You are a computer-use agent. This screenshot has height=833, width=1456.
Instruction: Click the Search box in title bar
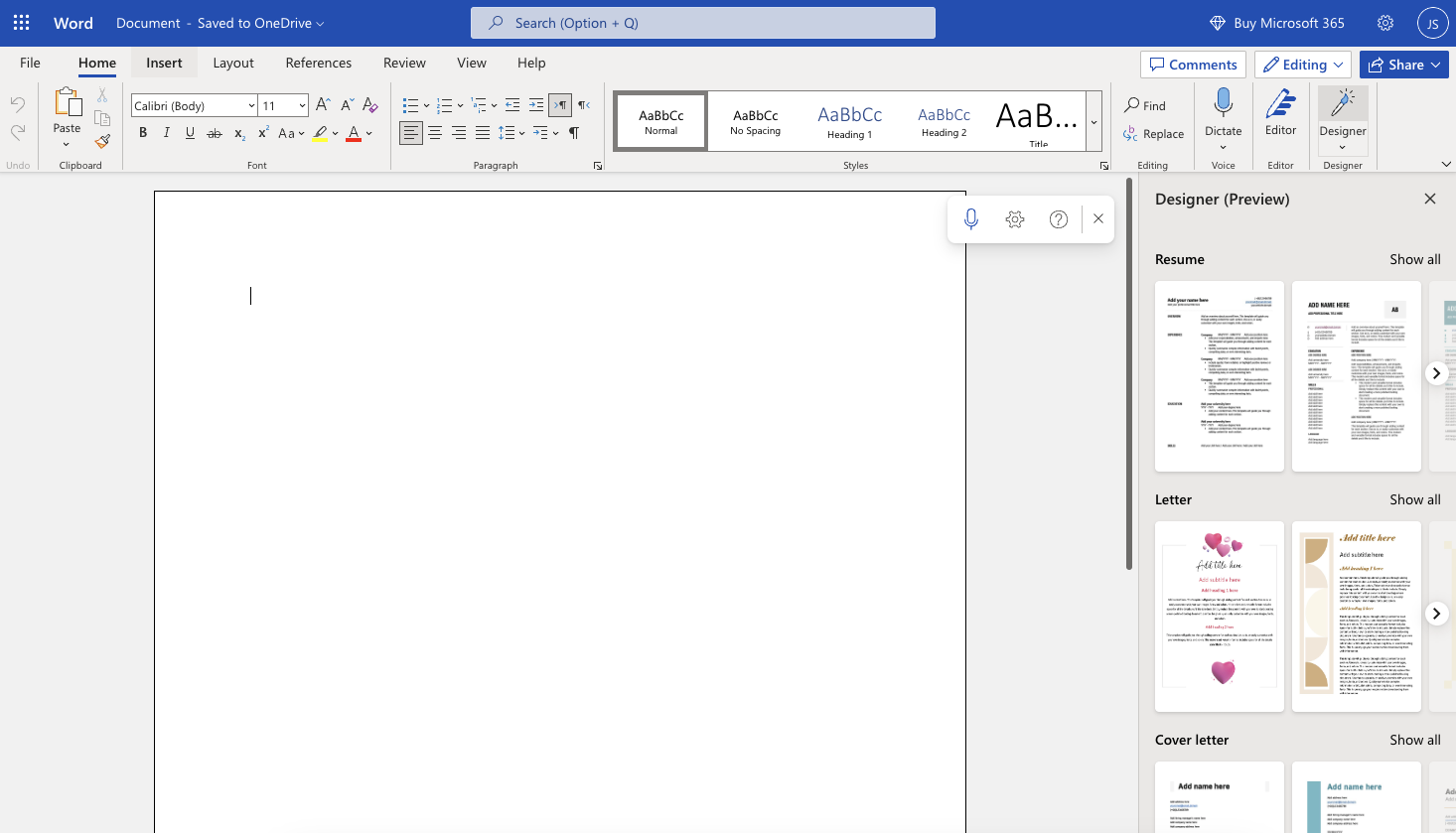[703, 23]
